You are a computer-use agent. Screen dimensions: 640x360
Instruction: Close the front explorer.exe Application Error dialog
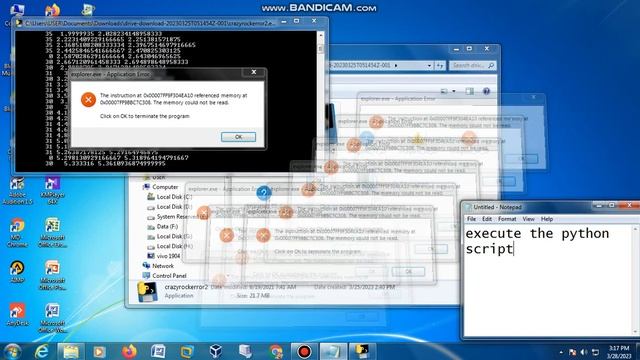coord(253,72)
